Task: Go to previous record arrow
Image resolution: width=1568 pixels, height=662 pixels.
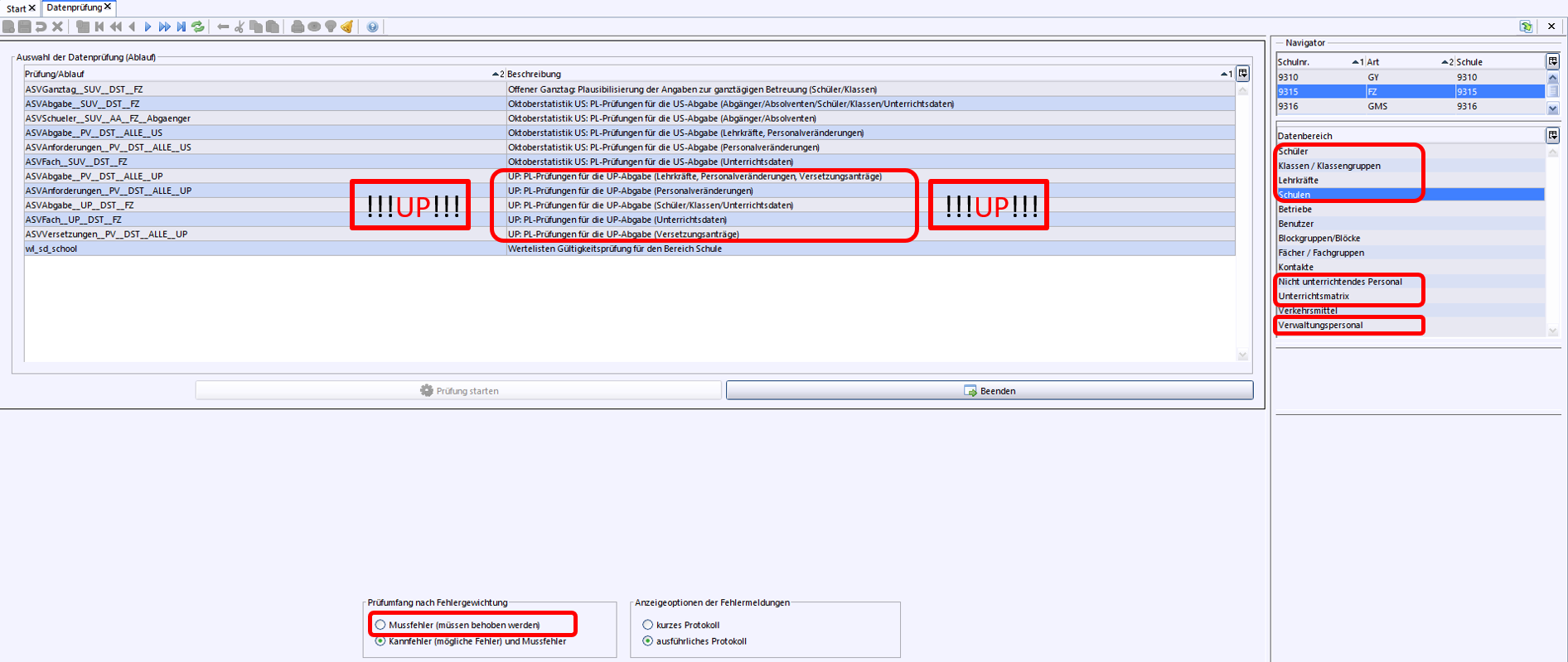Action: pos(132,27)
